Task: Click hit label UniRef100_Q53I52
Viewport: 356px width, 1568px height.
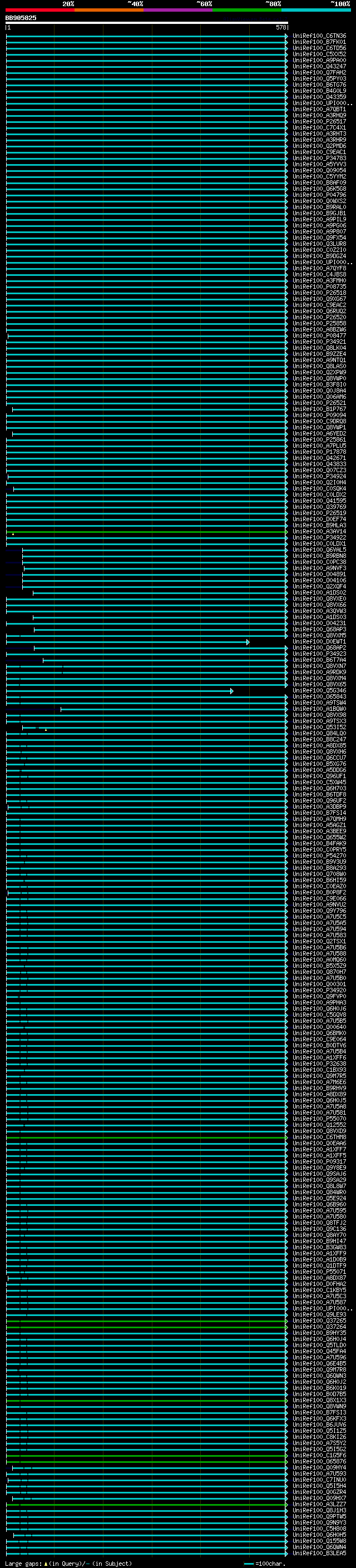Action: [x=319, y=728]
